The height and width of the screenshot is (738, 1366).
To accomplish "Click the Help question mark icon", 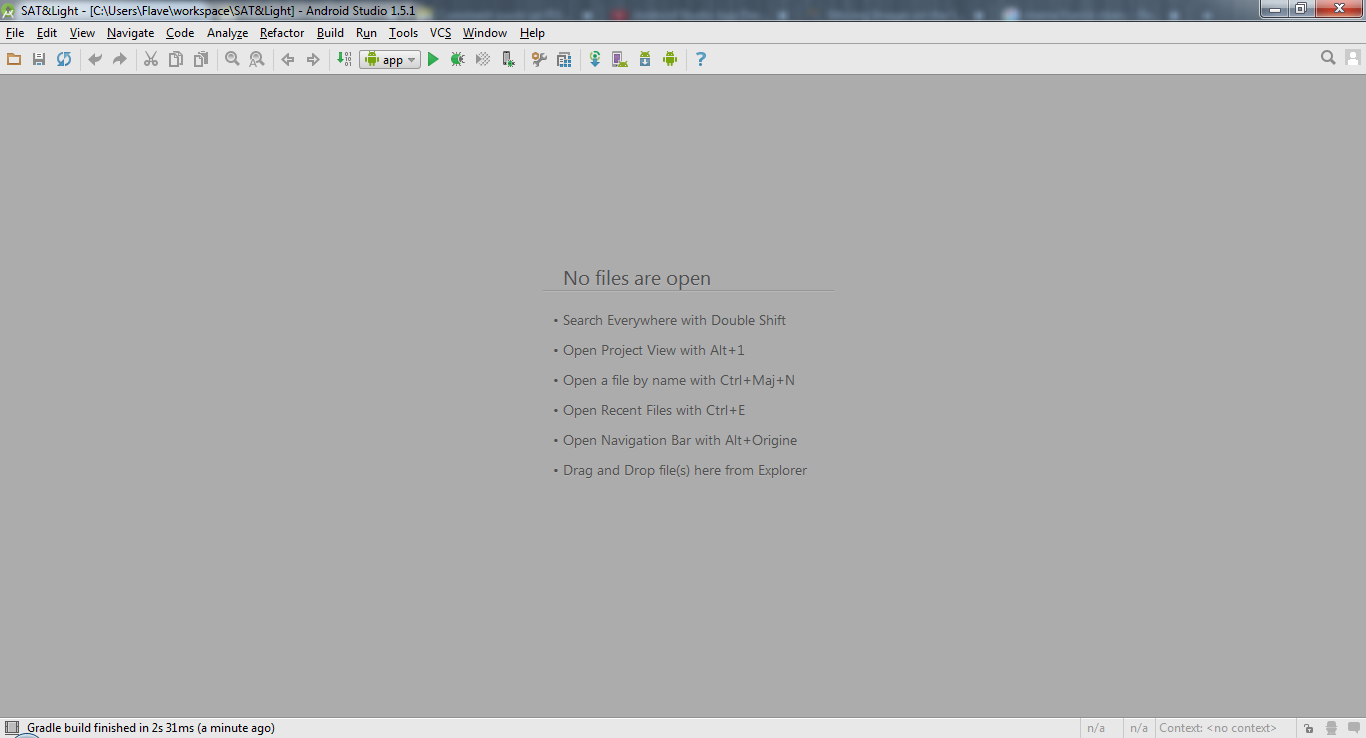I will click(x=700, y=60).
